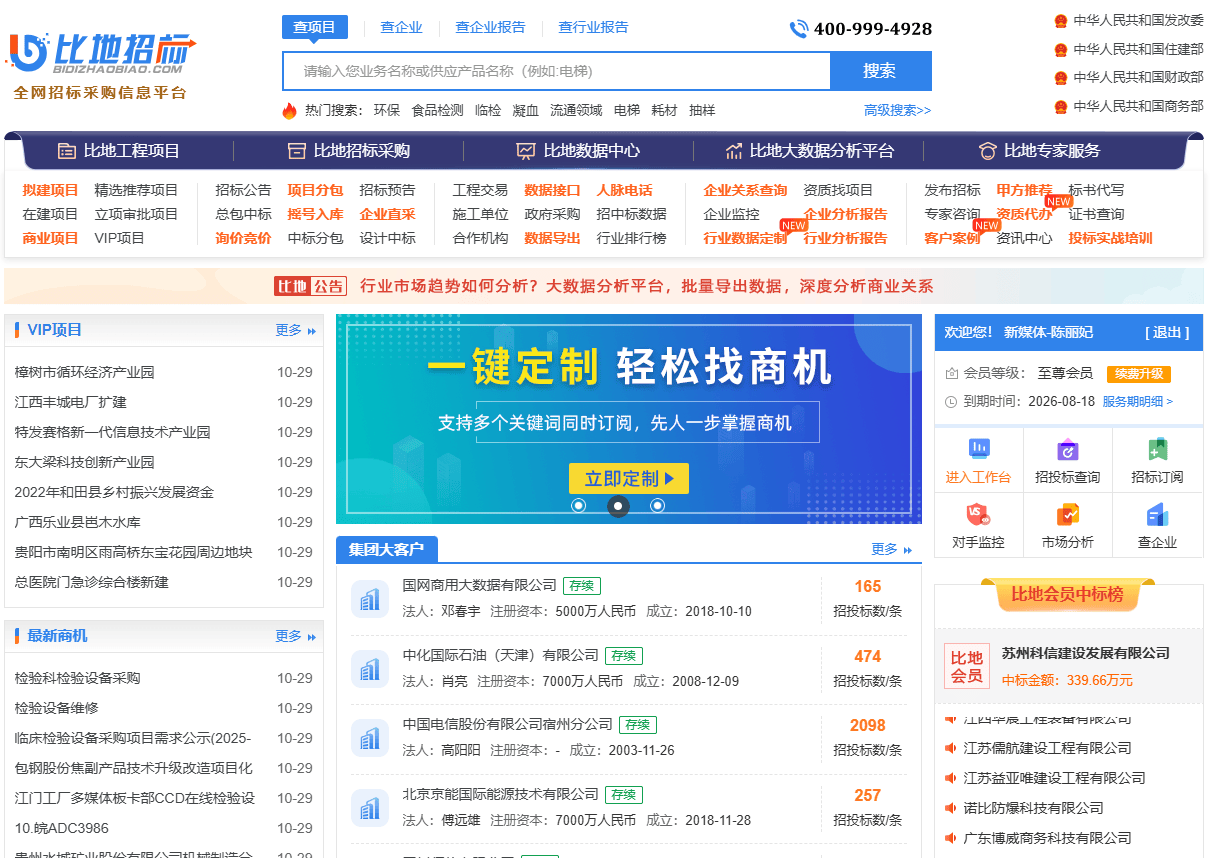Open the 比地数据中心 navigation menu
Screen dimensions: 1211x858
coord(578,151)
